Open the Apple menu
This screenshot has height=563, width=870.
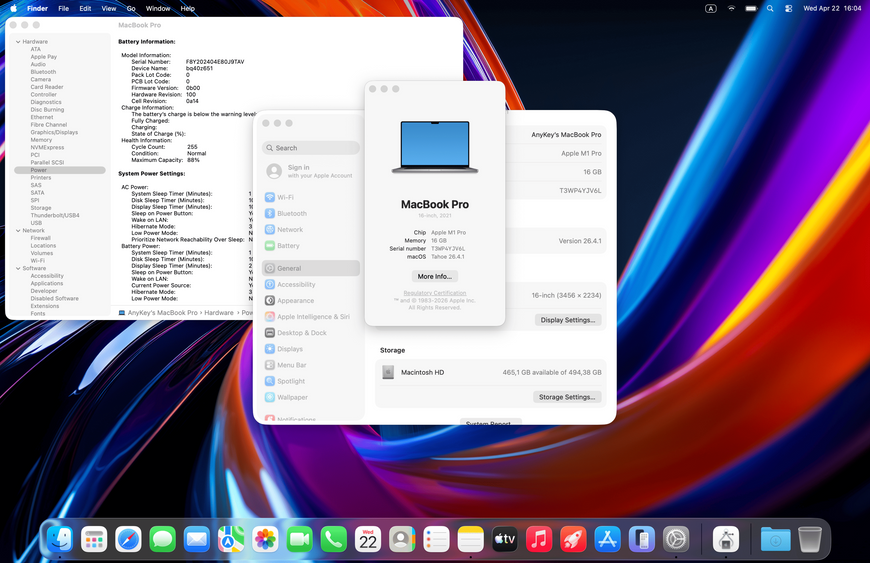click(13, 8)
